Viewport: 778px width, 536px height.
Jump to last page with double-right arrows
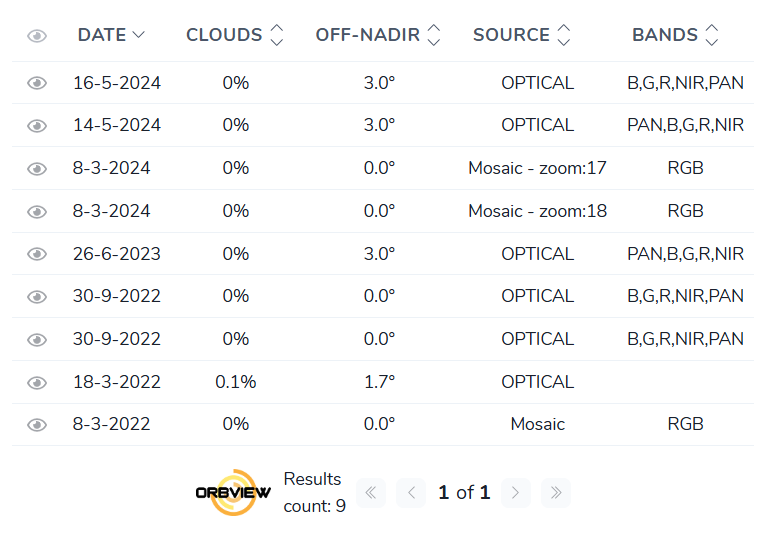[556, 493]
